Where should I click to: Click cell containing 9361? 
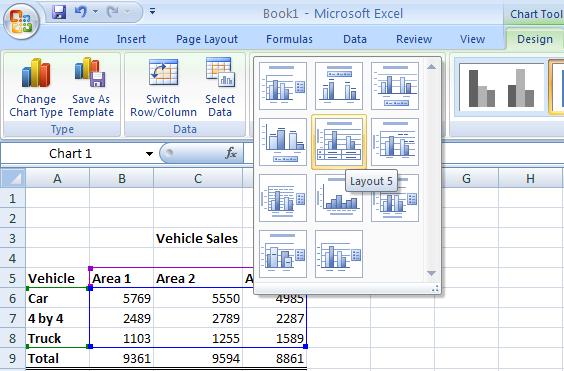pos(122,358)
